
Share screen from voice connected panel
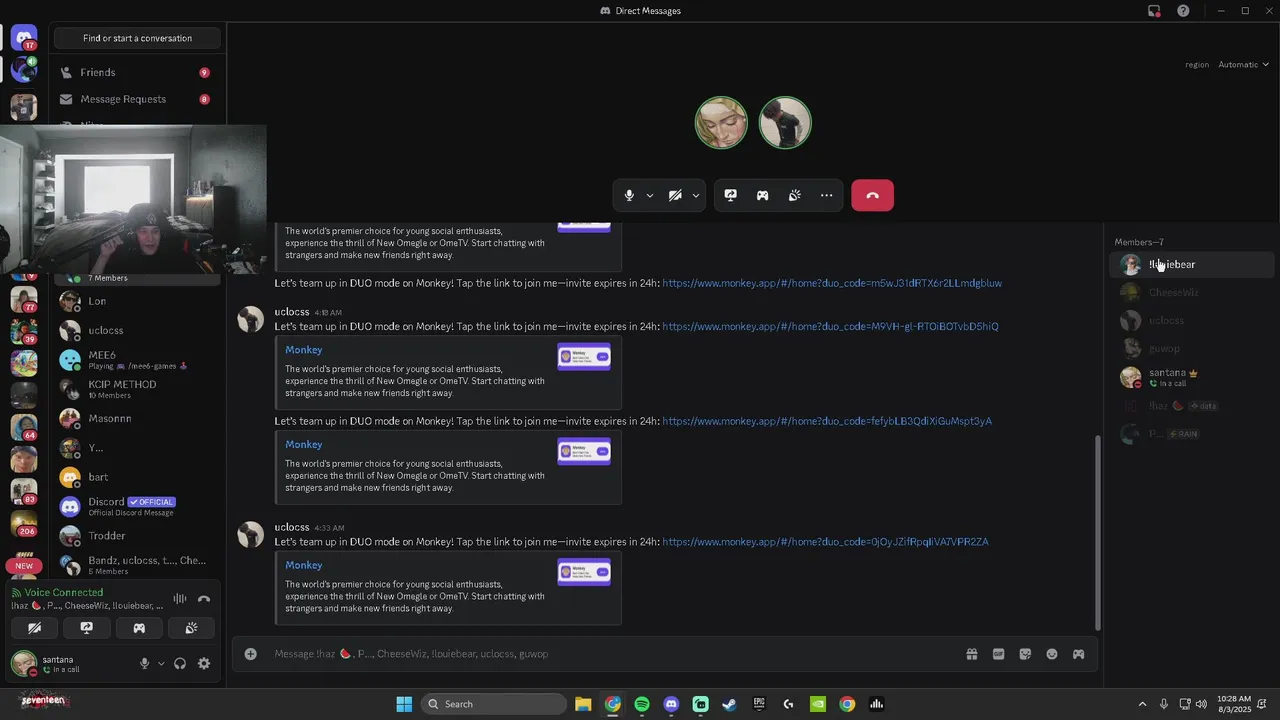(x=87, y=628)
